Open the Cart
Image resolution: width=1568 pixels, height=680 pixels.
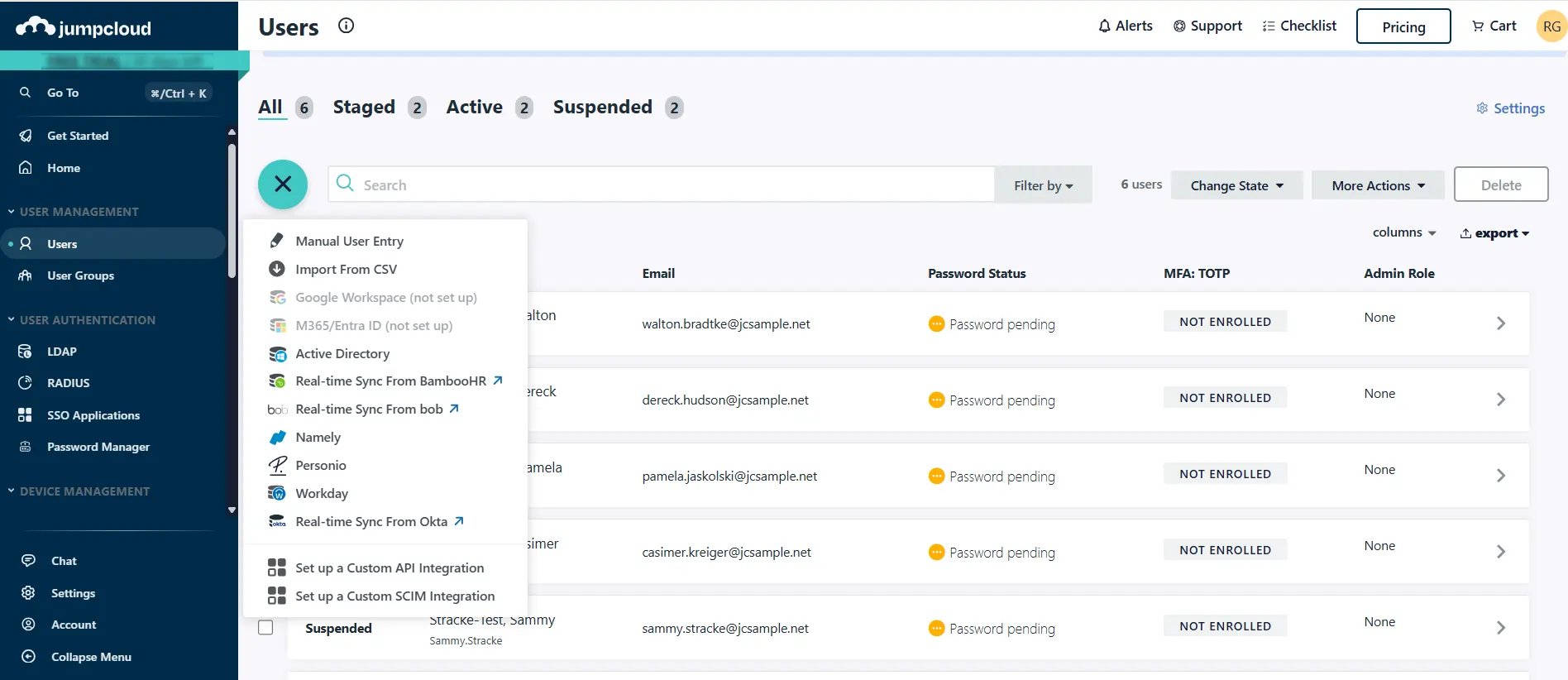tap(1494, 26)
